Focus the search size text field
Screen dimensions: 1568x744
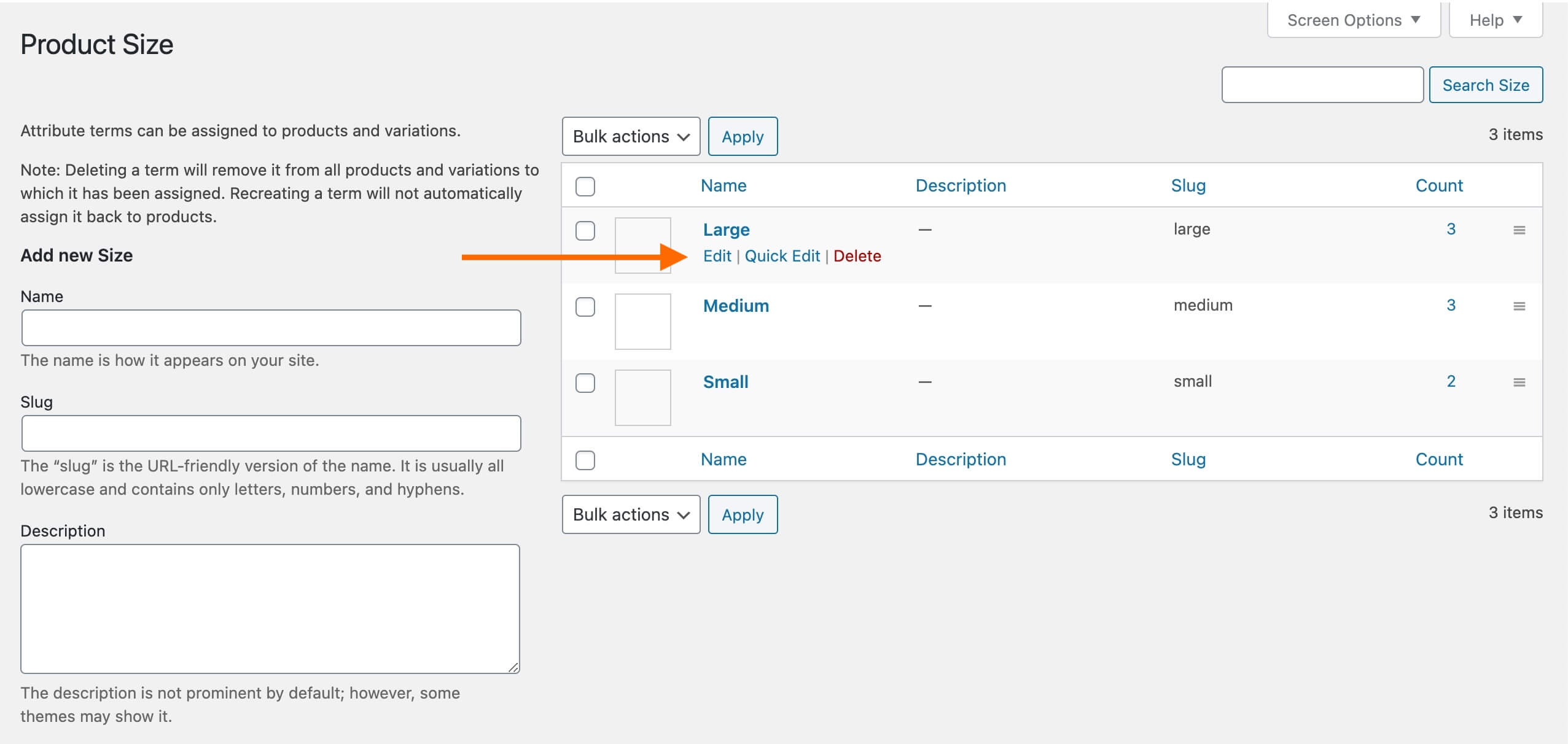pos(1322,85)
